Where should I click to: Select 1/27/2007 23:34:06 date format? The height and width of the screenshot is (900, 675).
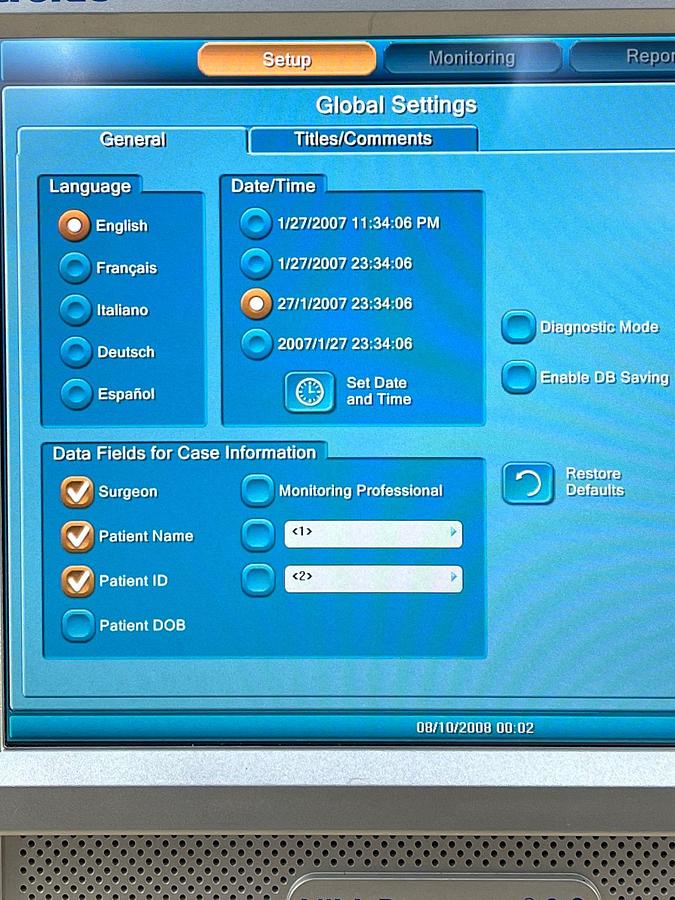256,263
